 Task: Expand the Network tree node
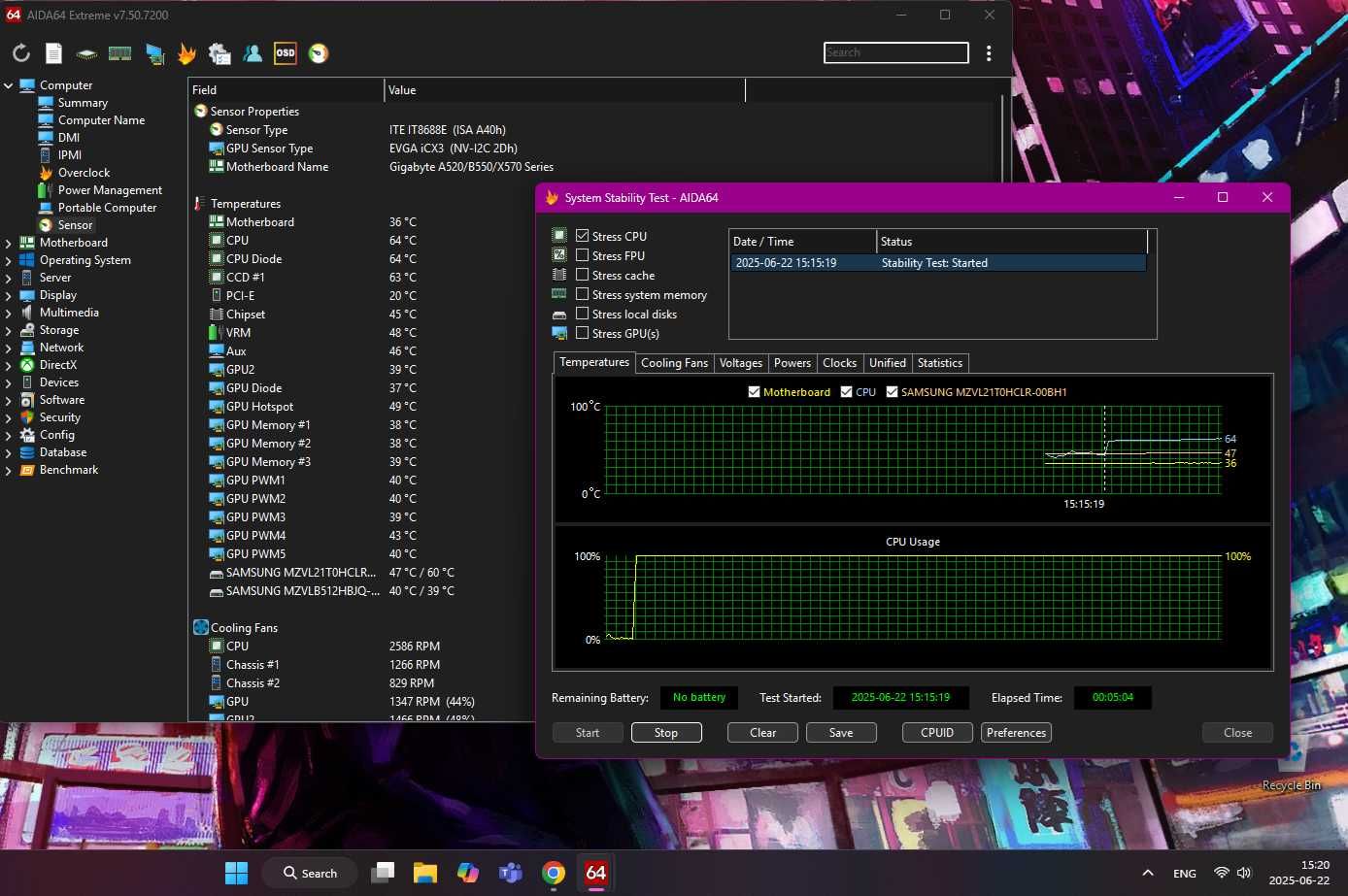[x=9, y=348]
